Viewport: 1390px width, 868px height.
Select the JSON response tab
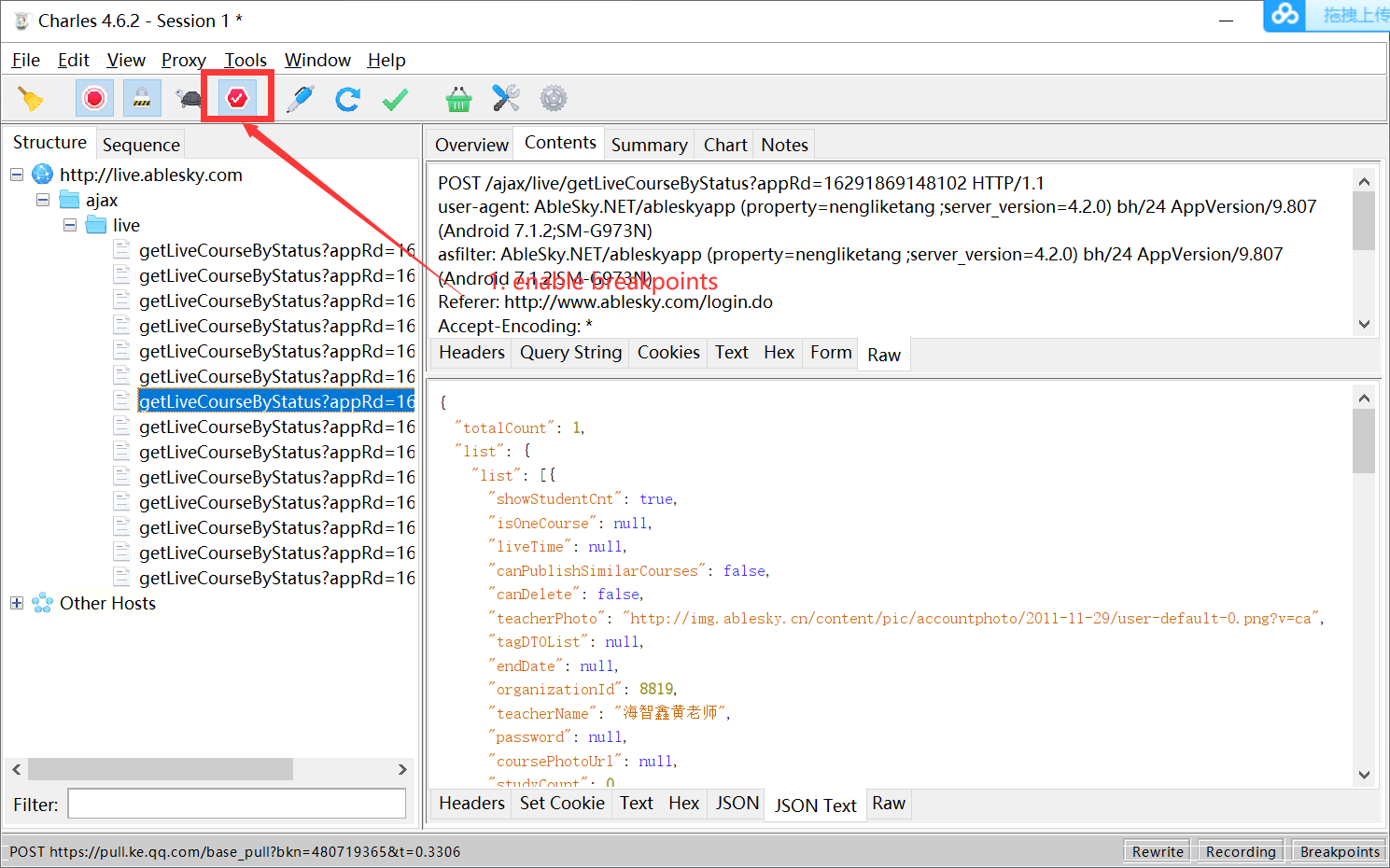(737, 803)
